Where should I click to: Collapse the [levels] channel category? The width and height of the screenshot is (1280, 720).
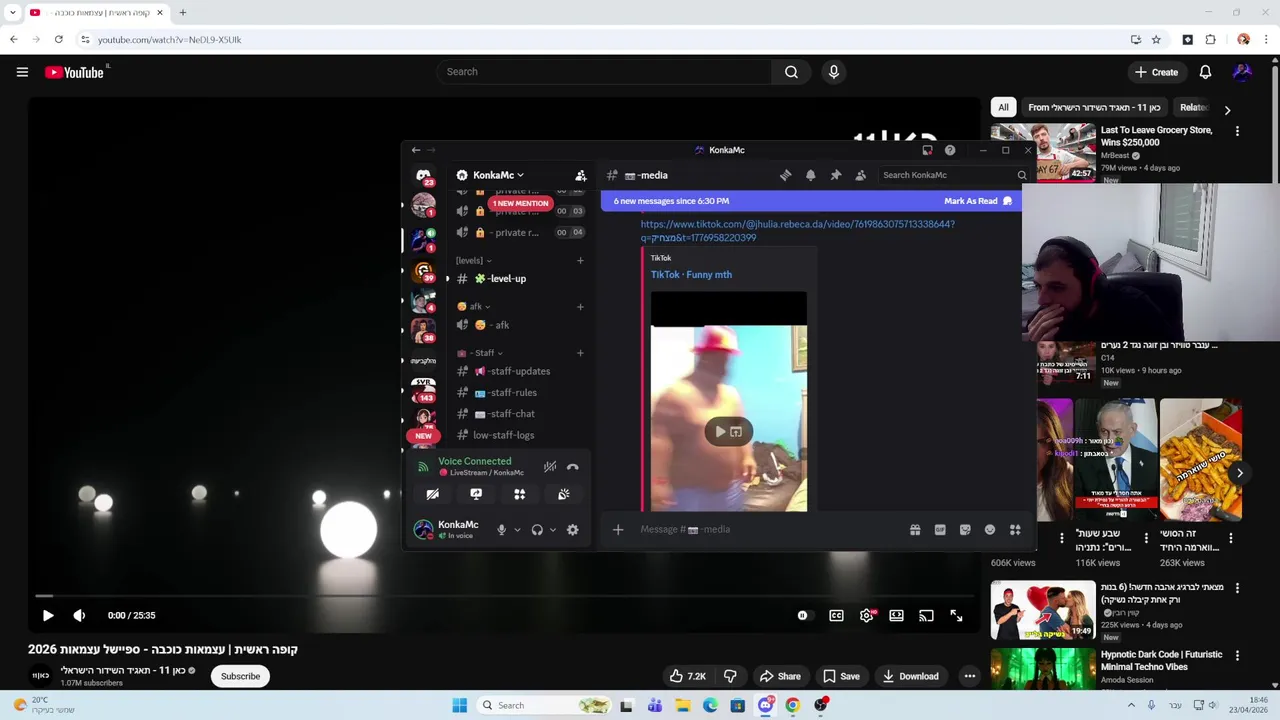click(x=472, y=261)
